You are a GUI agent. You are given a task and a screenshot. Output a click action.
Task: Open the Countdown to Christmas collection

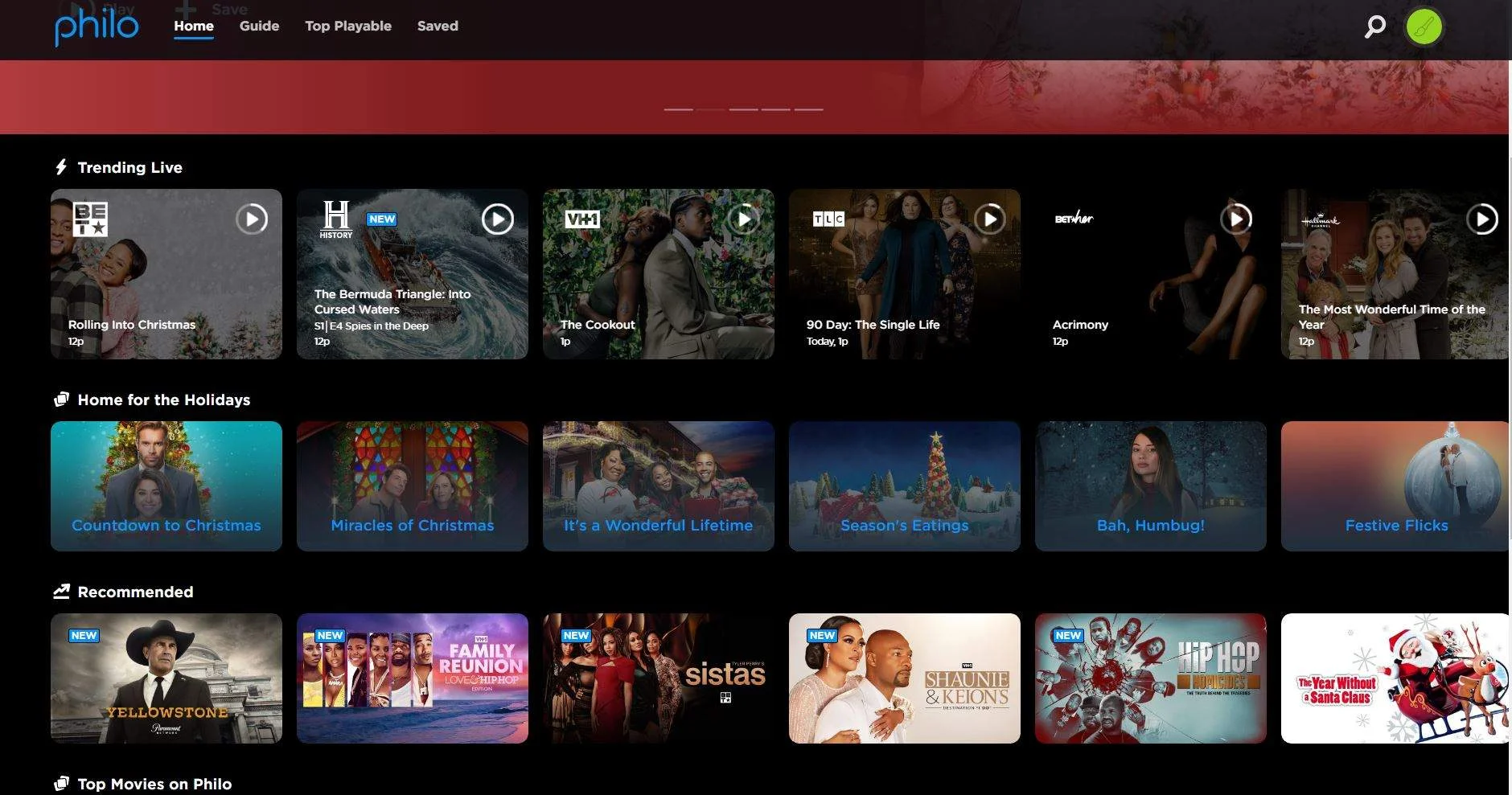[166, 486]
